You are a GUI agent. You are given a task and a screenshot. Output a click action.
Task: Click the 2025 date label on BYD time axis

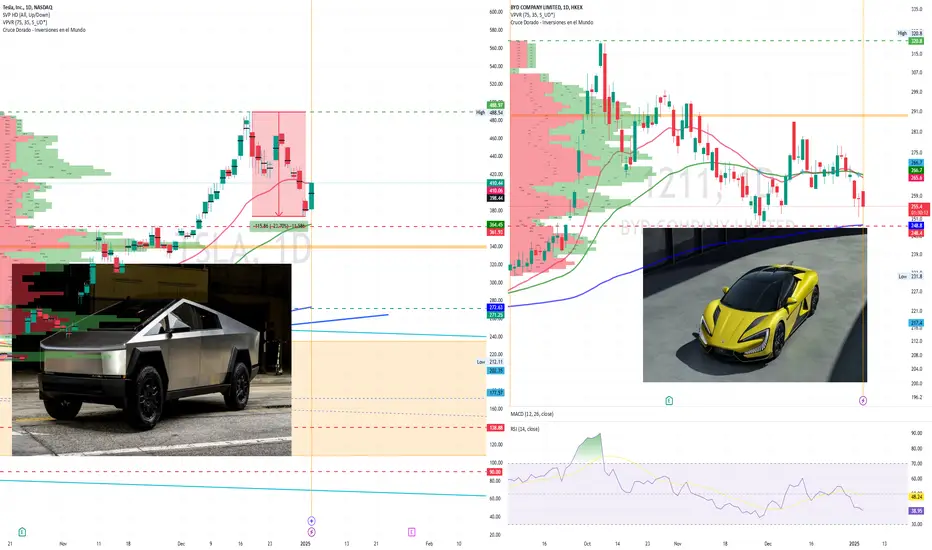point(854,543)
